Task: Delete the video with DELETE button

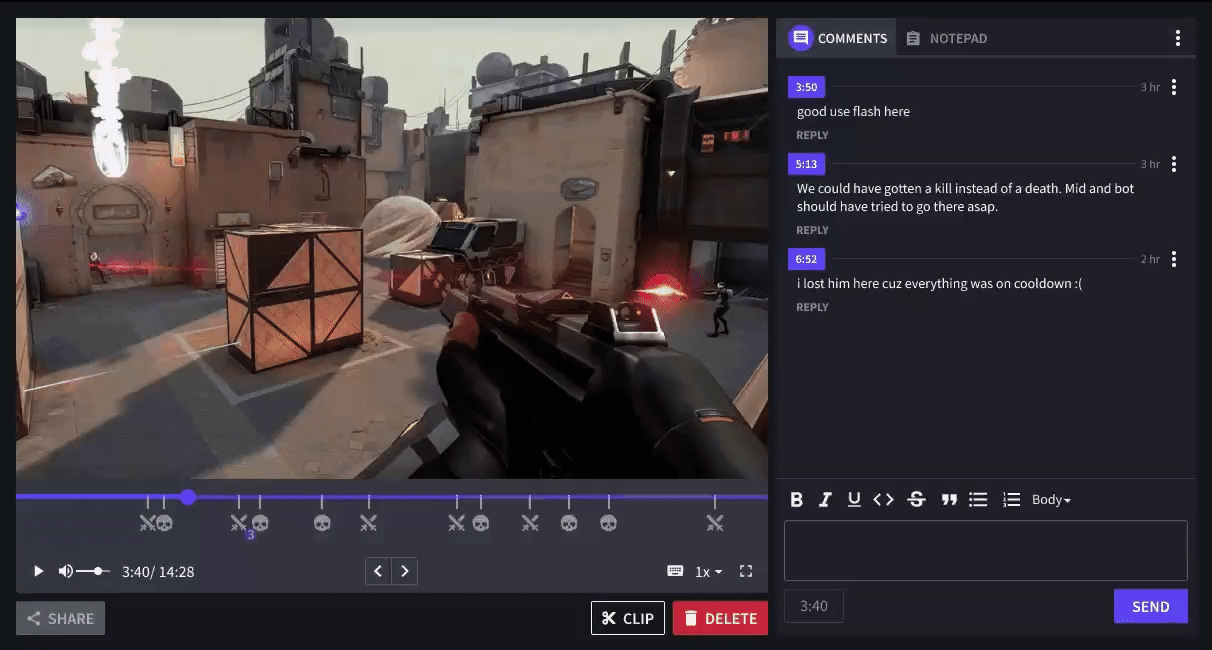Action: (720, 618)
